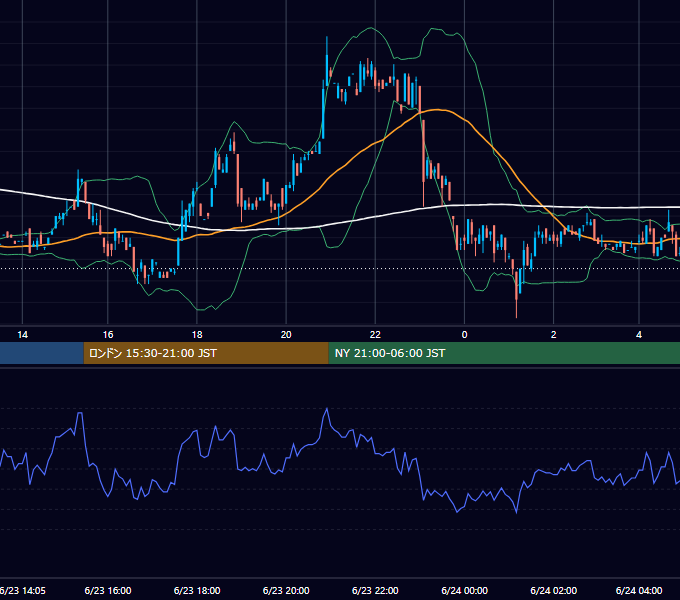Click the 6/24 02:00 date label

pyautogui.click(x=553, y=590)
